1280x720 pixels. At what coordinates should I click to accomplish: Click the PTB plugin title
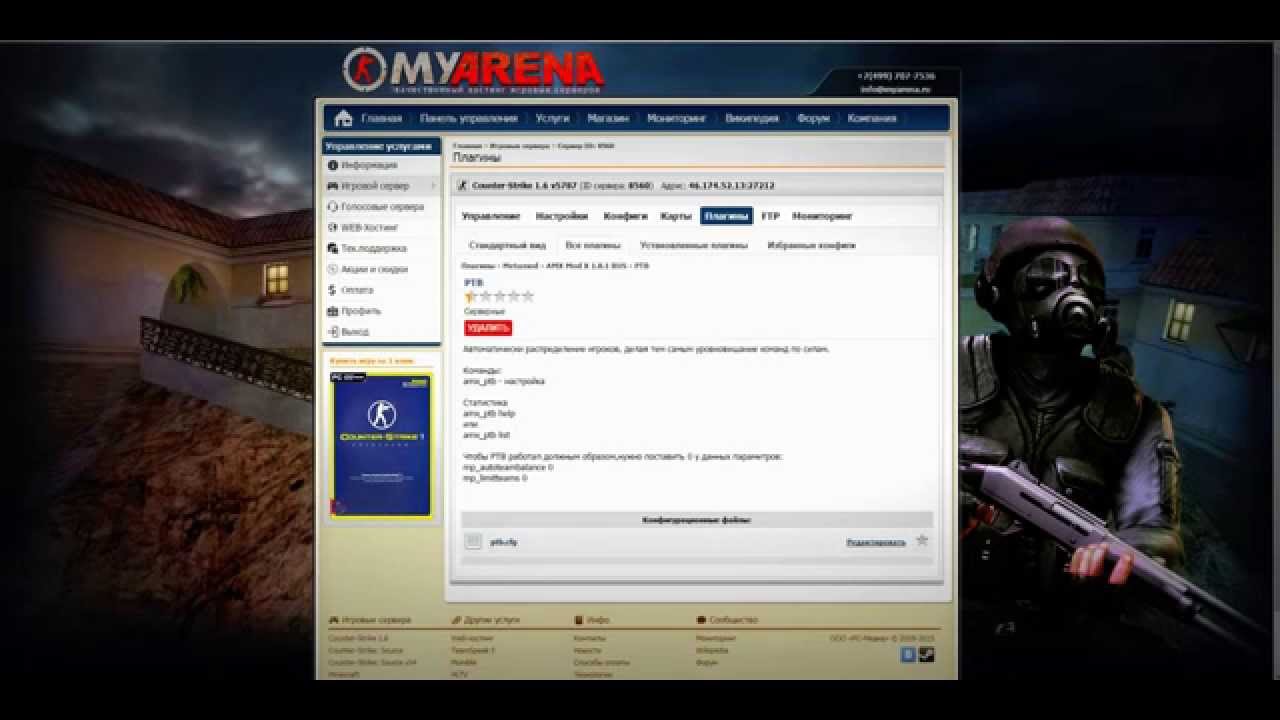(473, 283)
